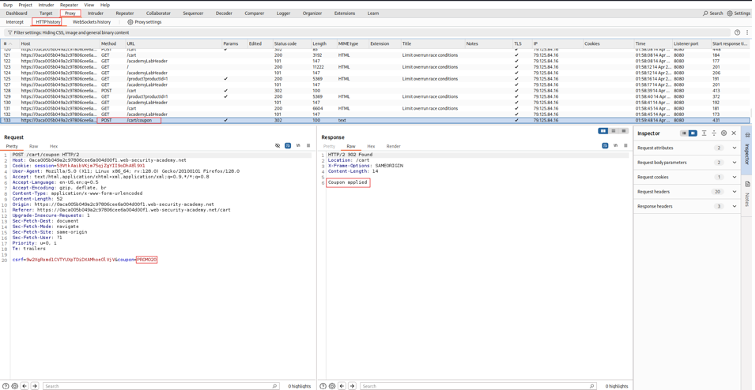Click Response search settings gear icon
This screenshot has width=755, height=390.
pos(333,386)
